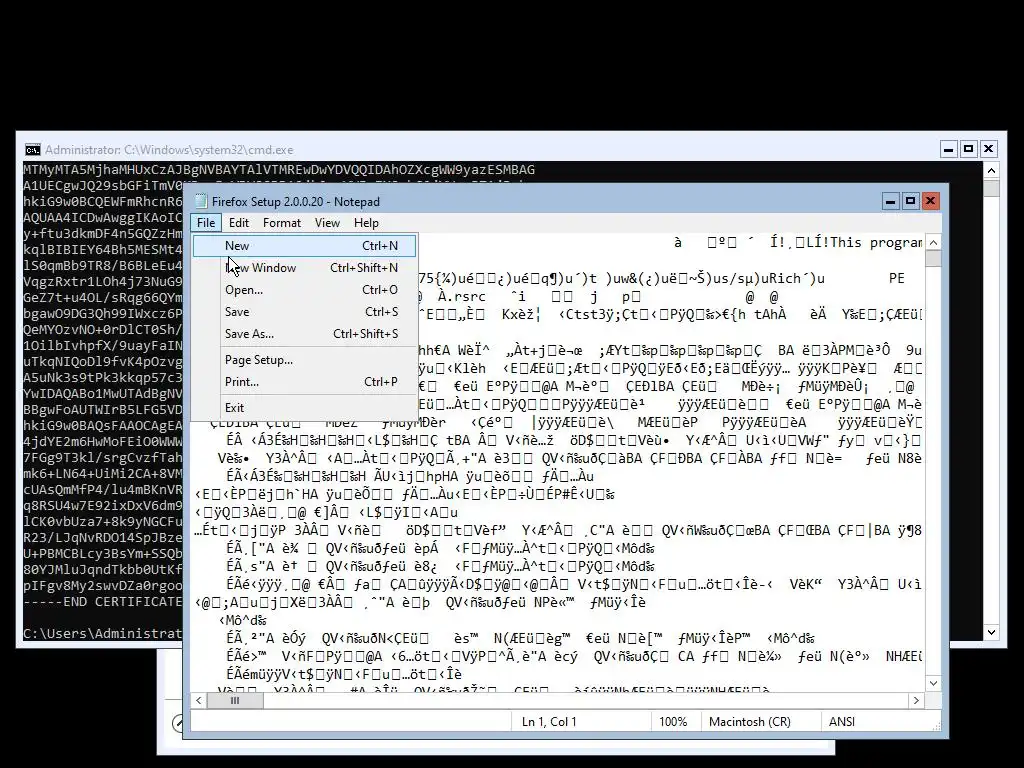Viewport: 1024px width, 768px height.
Task: Close the open File menu header
Action: pyautogui.click(x=206, y=223)
